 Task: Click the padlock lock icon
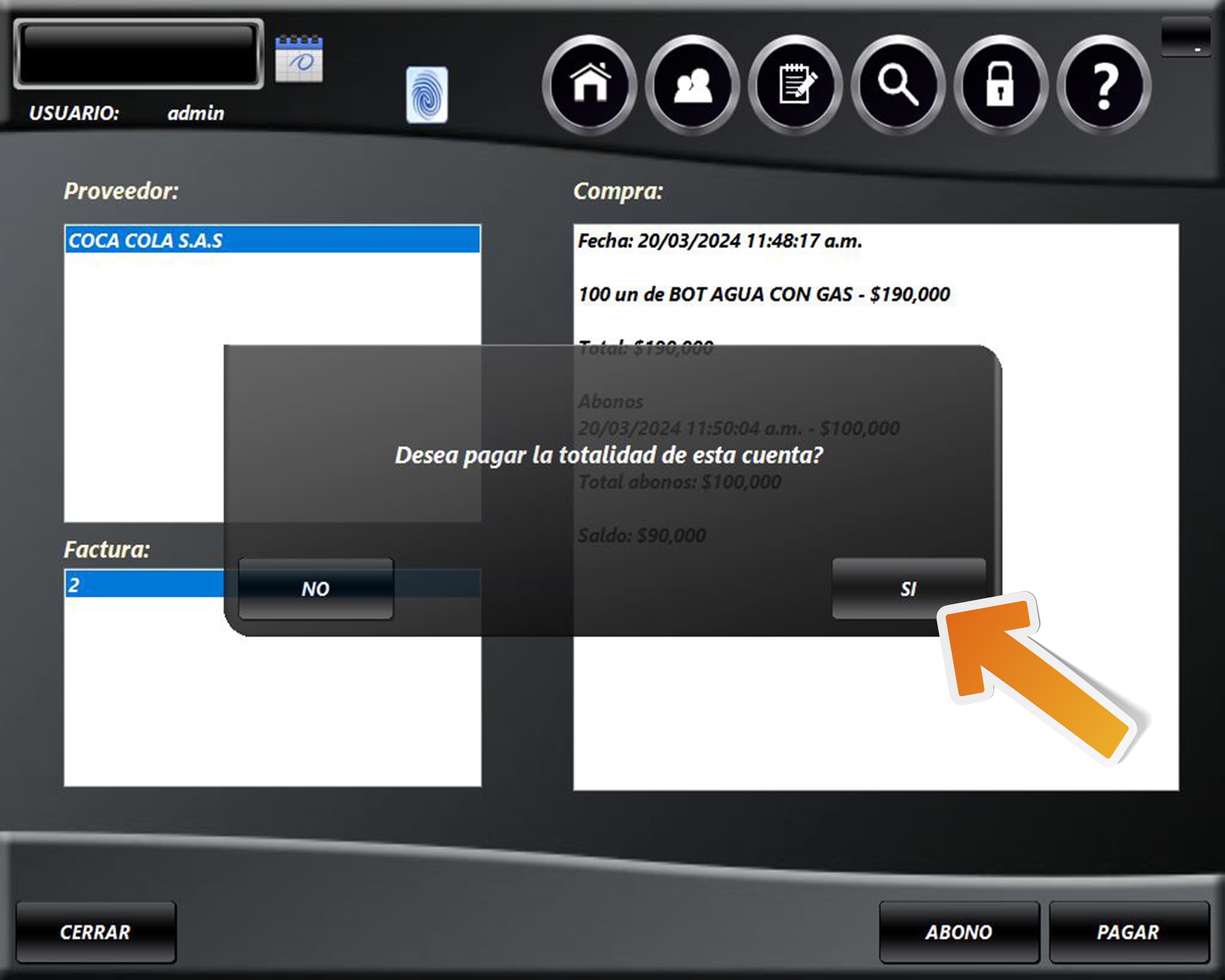click(x=1000, y=85)
